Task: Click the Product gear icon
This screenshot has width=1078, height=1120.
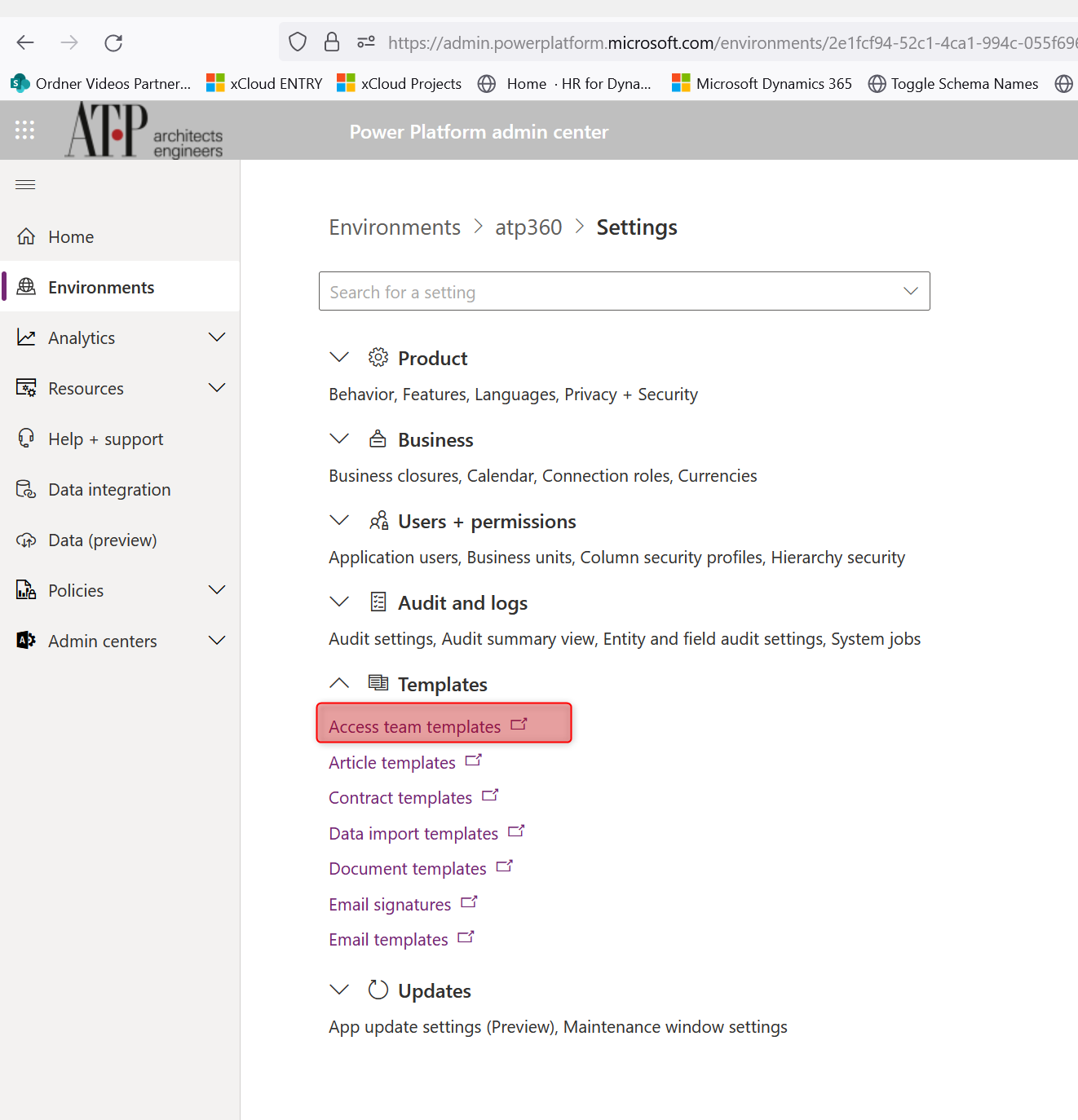Action: point(378,357)
